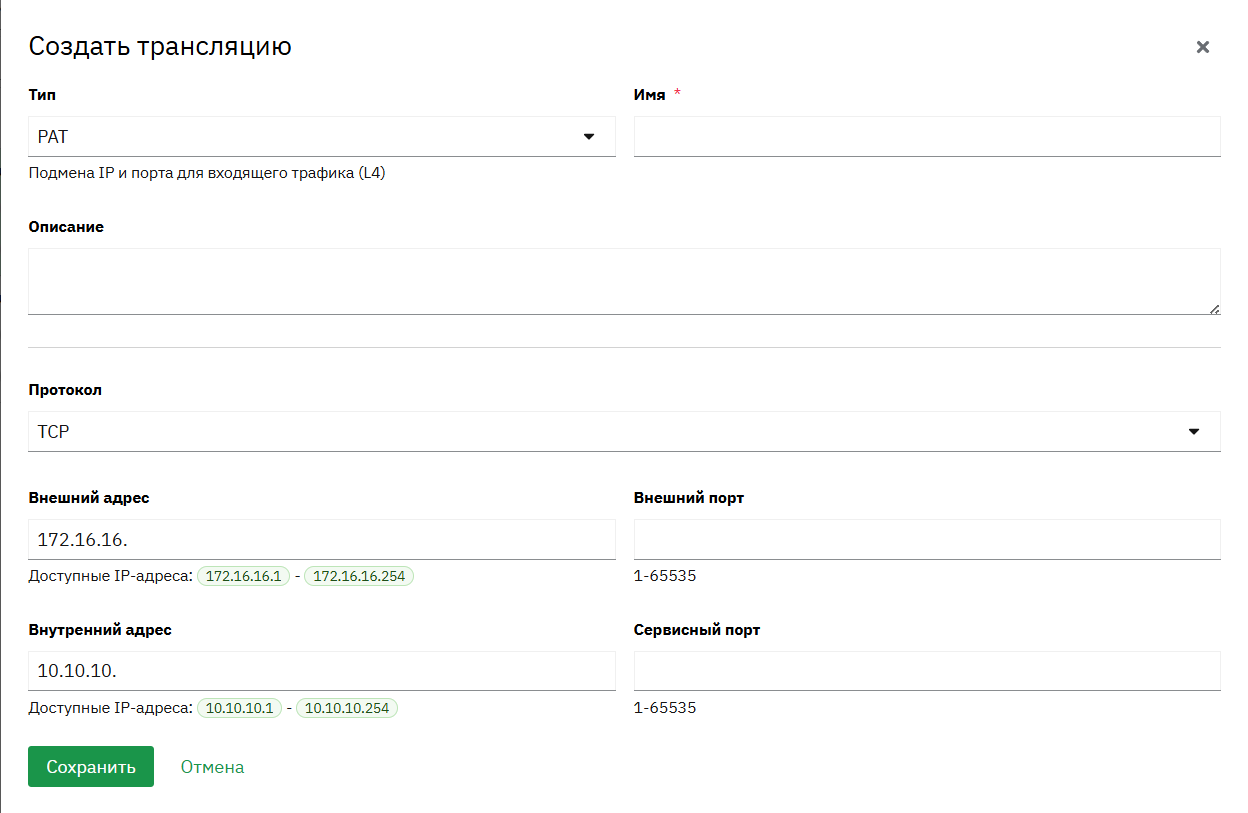Cancel via the Отмена link

[x=212, y=767]
